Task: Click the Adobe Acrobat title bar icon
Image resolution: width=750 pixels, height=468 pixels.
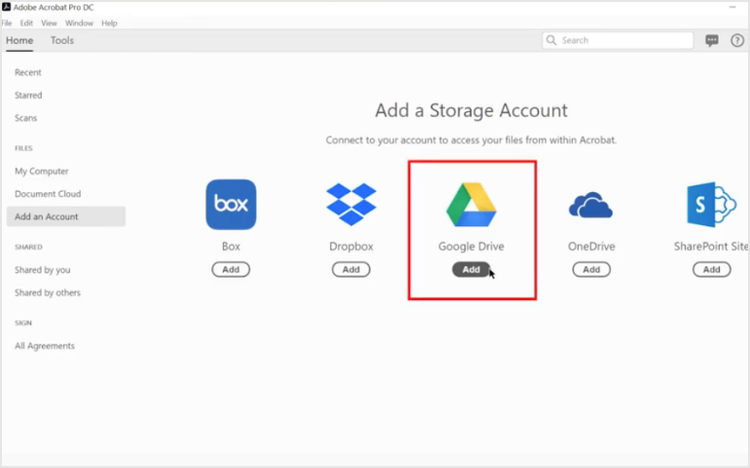Action: tap(7, 8)
